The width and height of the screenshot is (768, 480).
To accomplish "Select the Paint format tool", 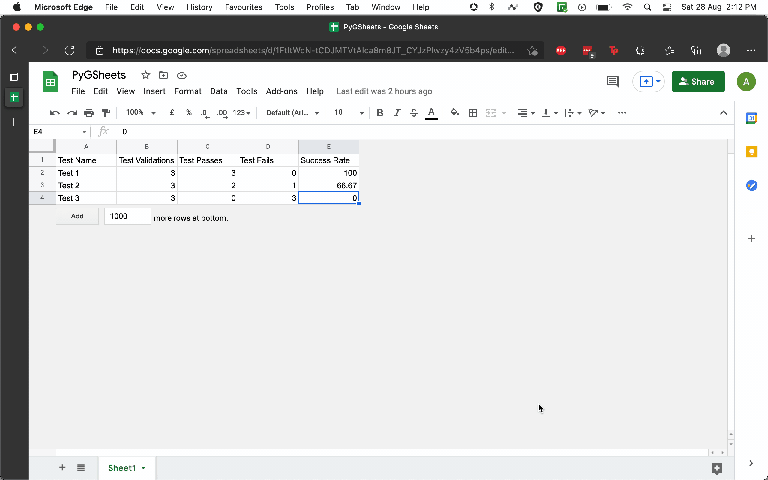I will [105, 113].
